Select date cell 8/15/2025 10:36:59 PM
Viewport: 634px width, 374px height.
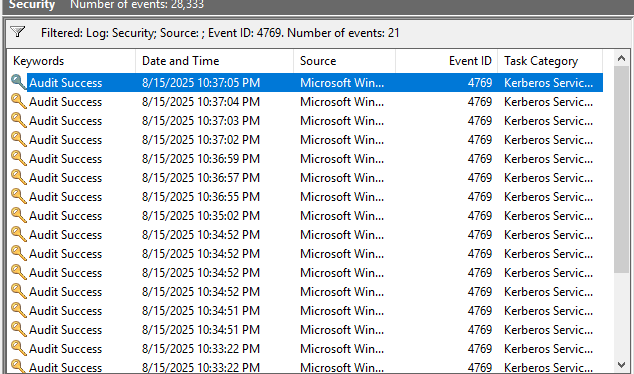201,159
